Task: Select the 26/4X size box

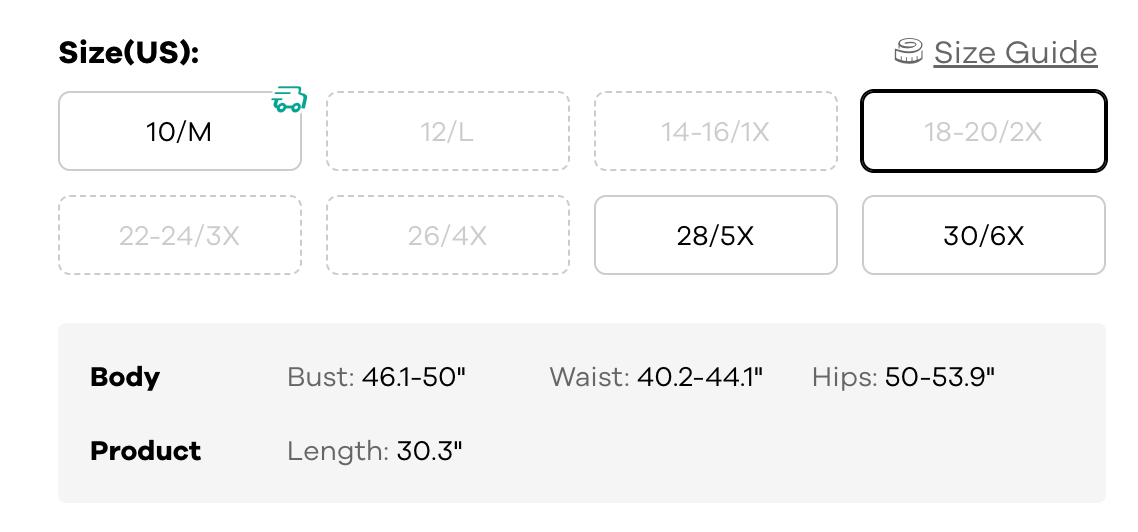Action: tap(447, 235)
